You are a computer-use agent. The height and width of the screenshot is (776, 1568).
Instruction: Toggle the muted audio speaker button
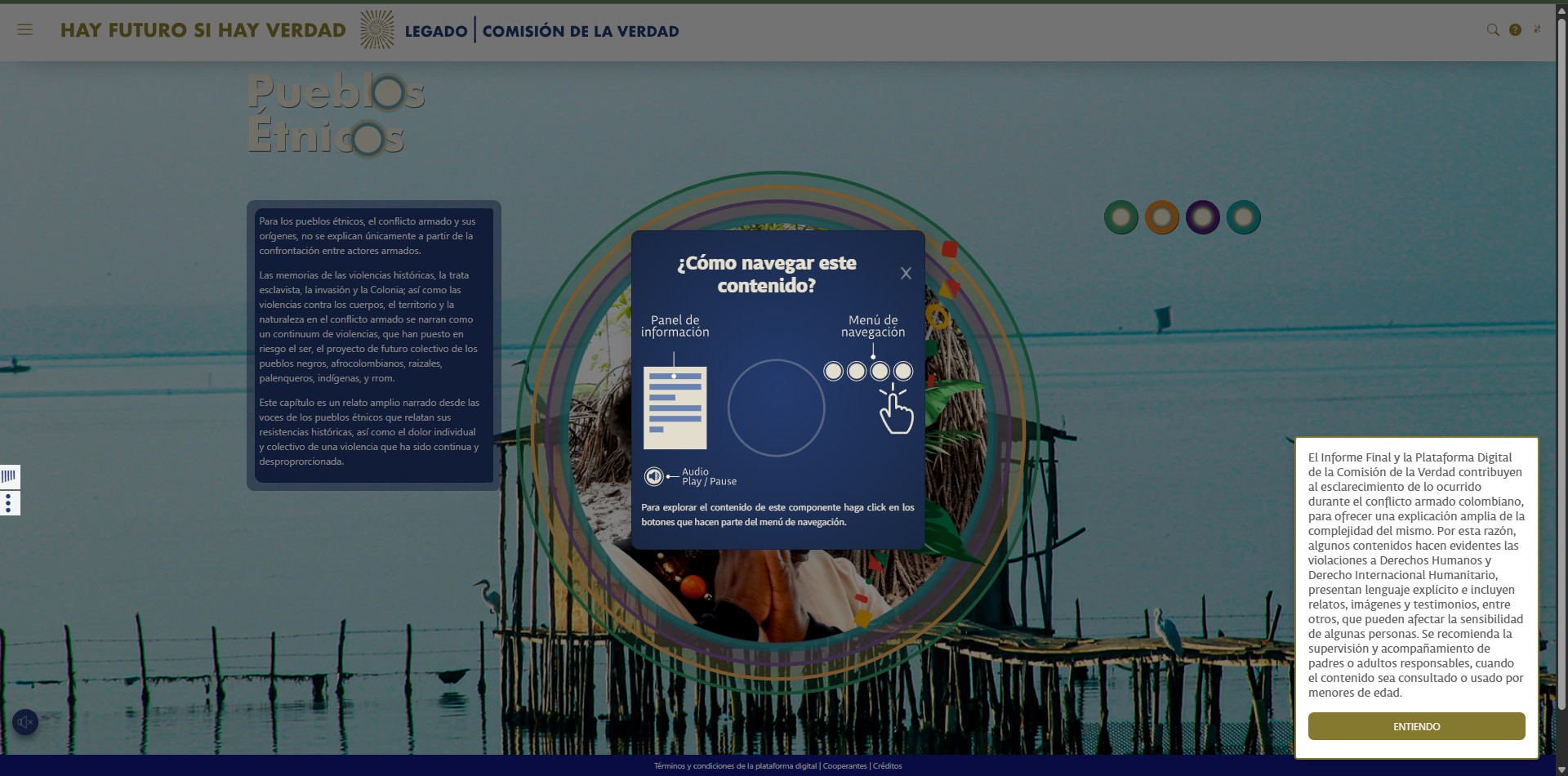point(25,722)
